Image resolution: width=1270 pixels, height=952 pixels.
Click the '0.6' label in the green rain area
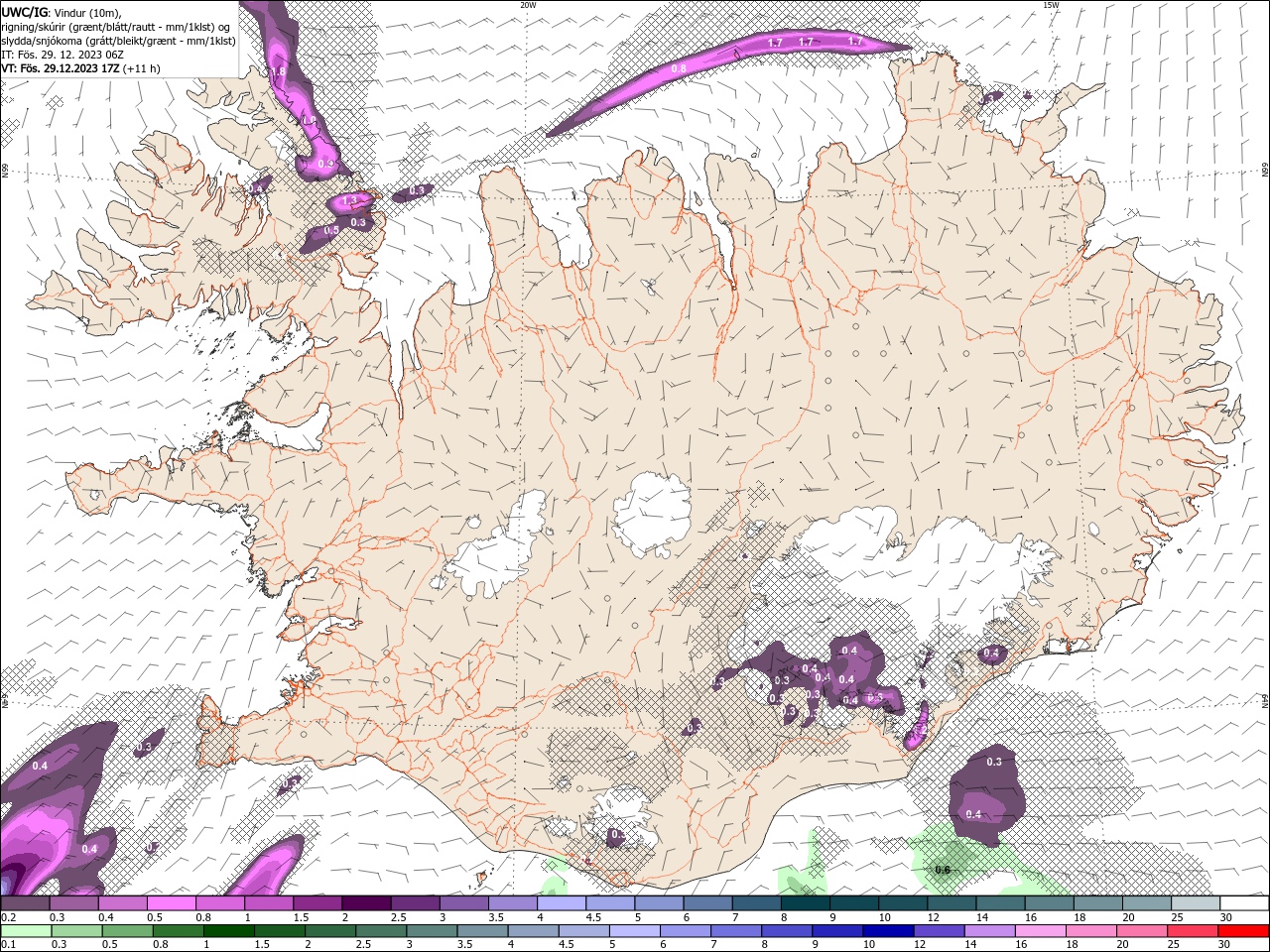pyautogui.click(x=943, y=870)
